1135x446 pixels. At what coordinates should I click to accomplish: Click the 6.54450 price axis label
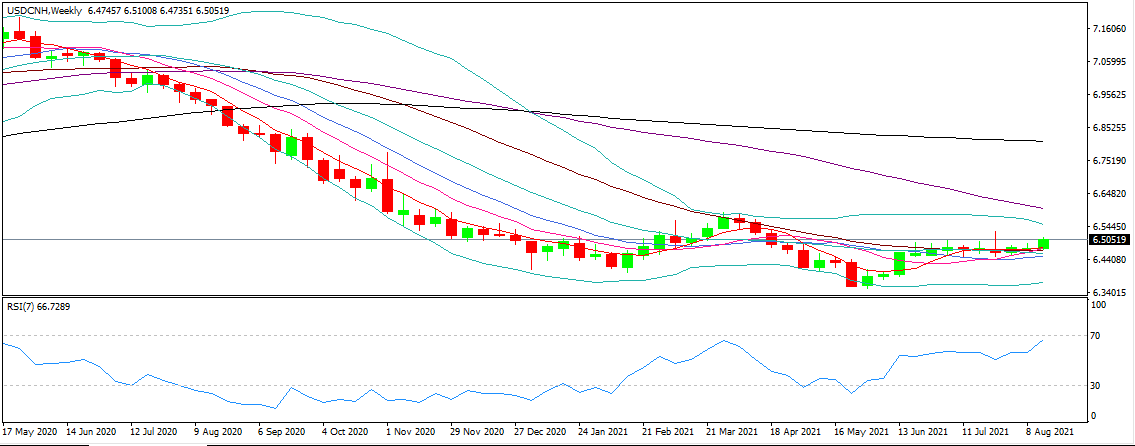click(x=1111, y=227)
